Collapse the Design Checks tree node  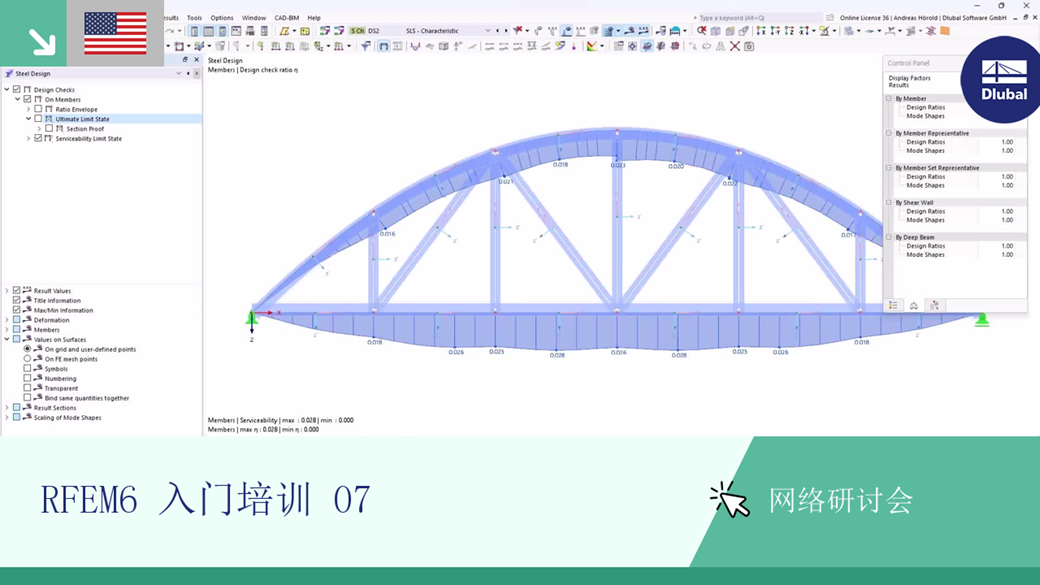tap(7, 90)
